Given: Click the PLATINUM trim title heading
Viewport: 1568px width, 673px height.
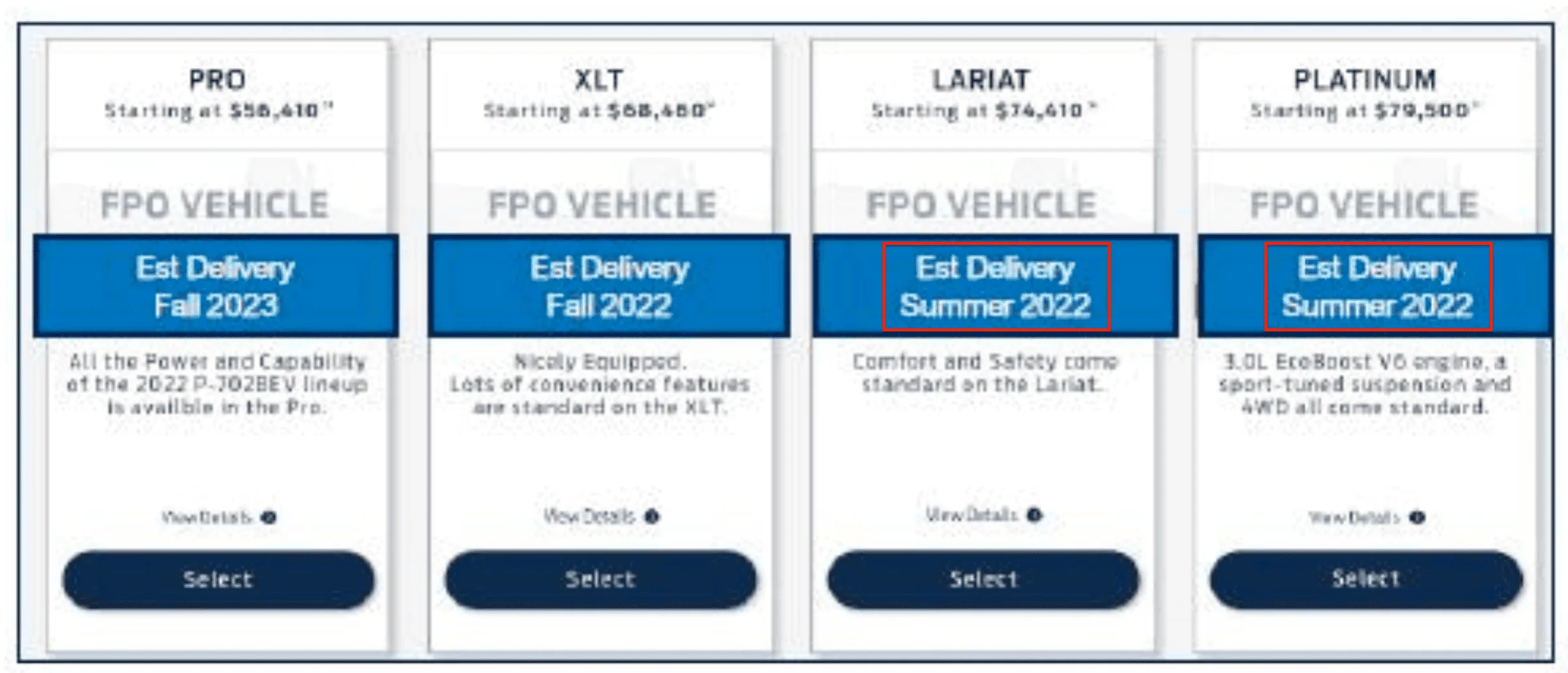Looking at the screenshot, I should (x=1365, y=80).
